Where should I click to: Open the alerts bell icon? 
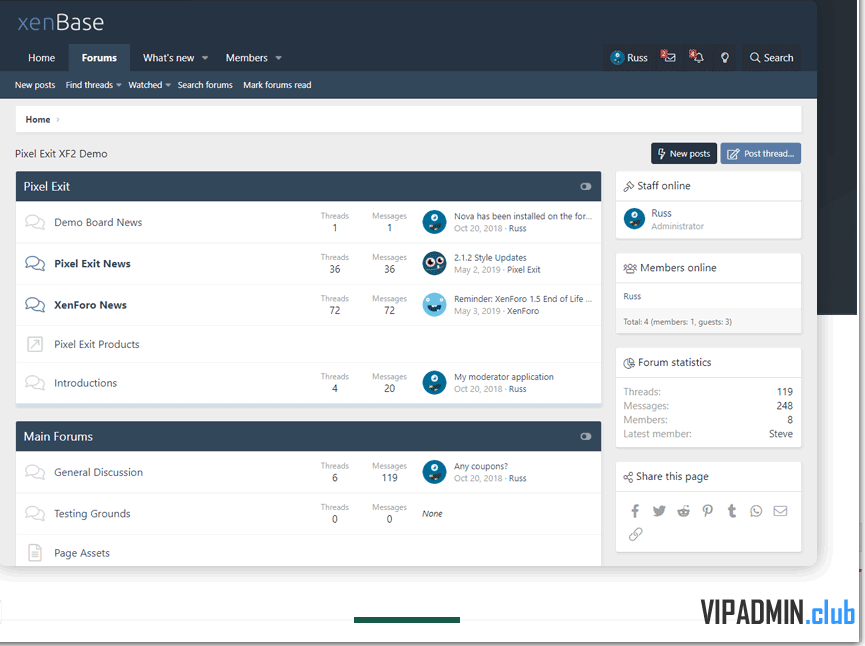[696, 57]
